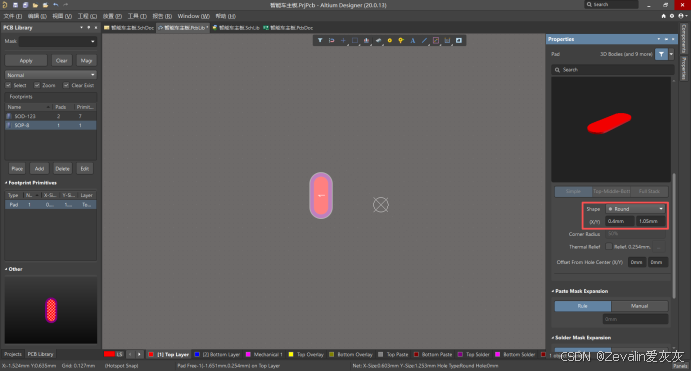Open the first menu in the menu bar
Screen dimensions: 692x371
[x=12, y=16]
